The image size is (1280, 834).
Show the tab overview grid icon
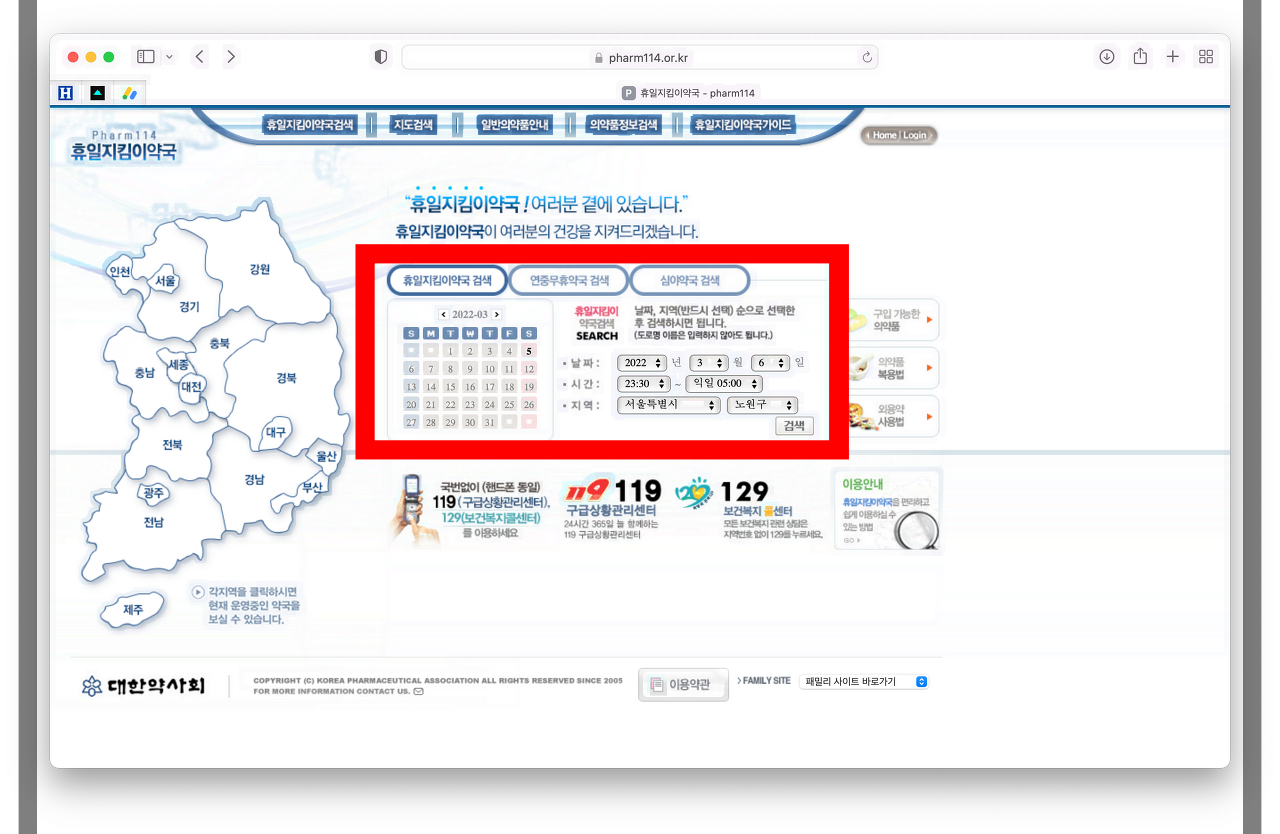click(1206, 57)
